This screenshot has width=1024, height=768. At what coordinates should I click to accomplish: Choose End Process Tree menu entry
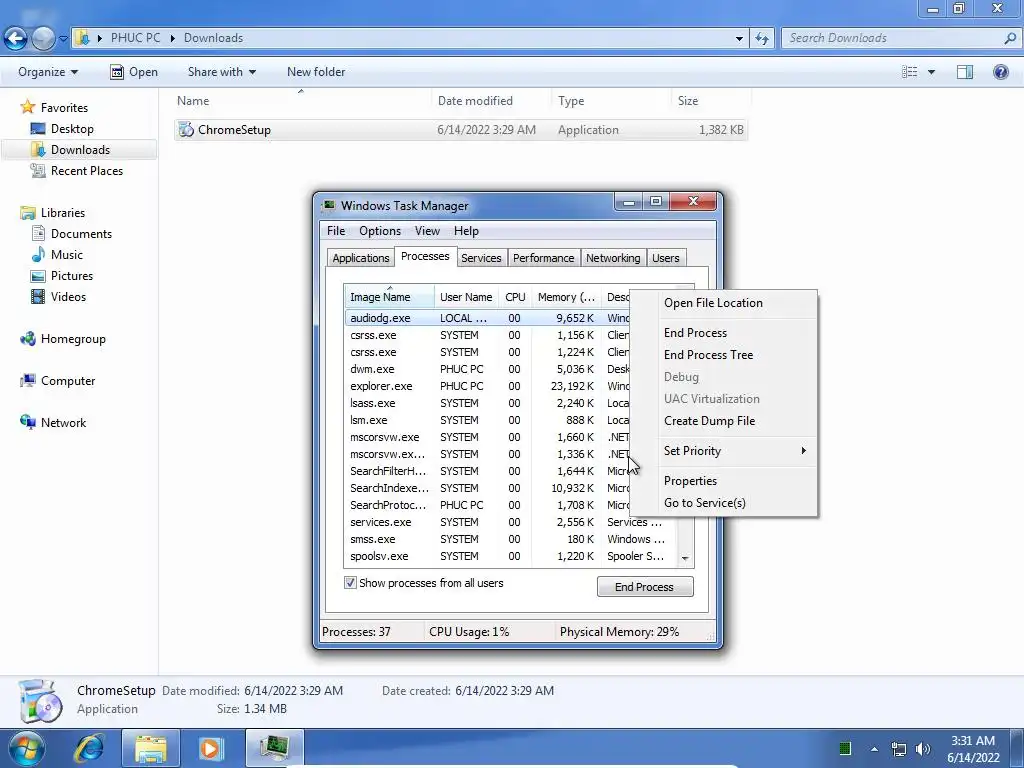[708, 355]
